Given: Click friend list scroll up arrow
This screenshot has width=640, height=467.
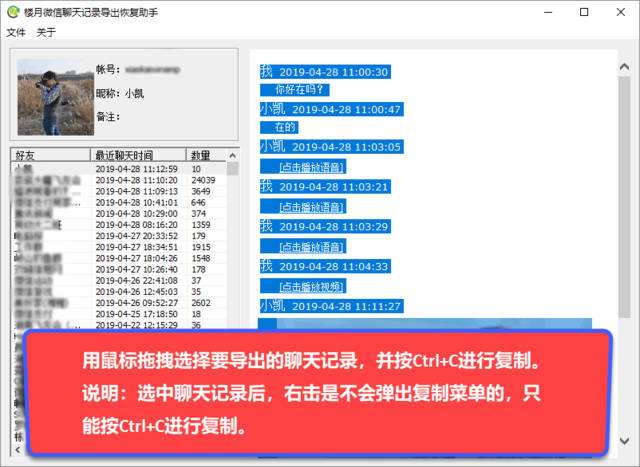Looking at the screenshot, I should [233, 156].
